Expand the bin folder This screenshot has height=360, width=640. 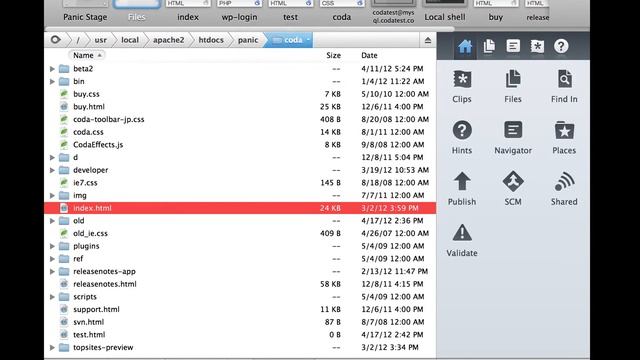pyautogui.click(x=52, y=81)
